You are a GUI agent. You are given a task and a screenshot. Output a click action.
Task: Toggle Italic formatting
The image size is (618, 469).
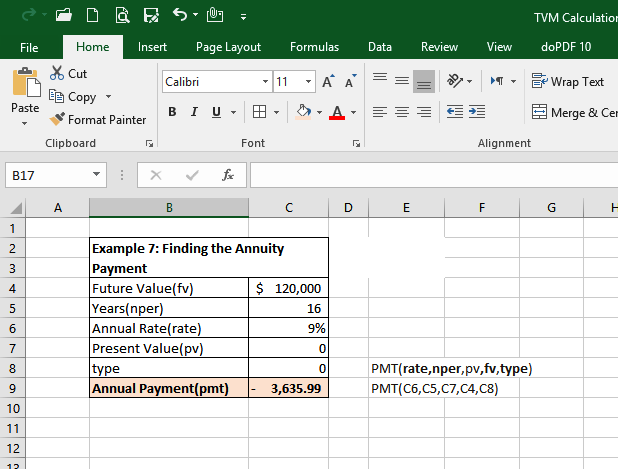point(194,112)
